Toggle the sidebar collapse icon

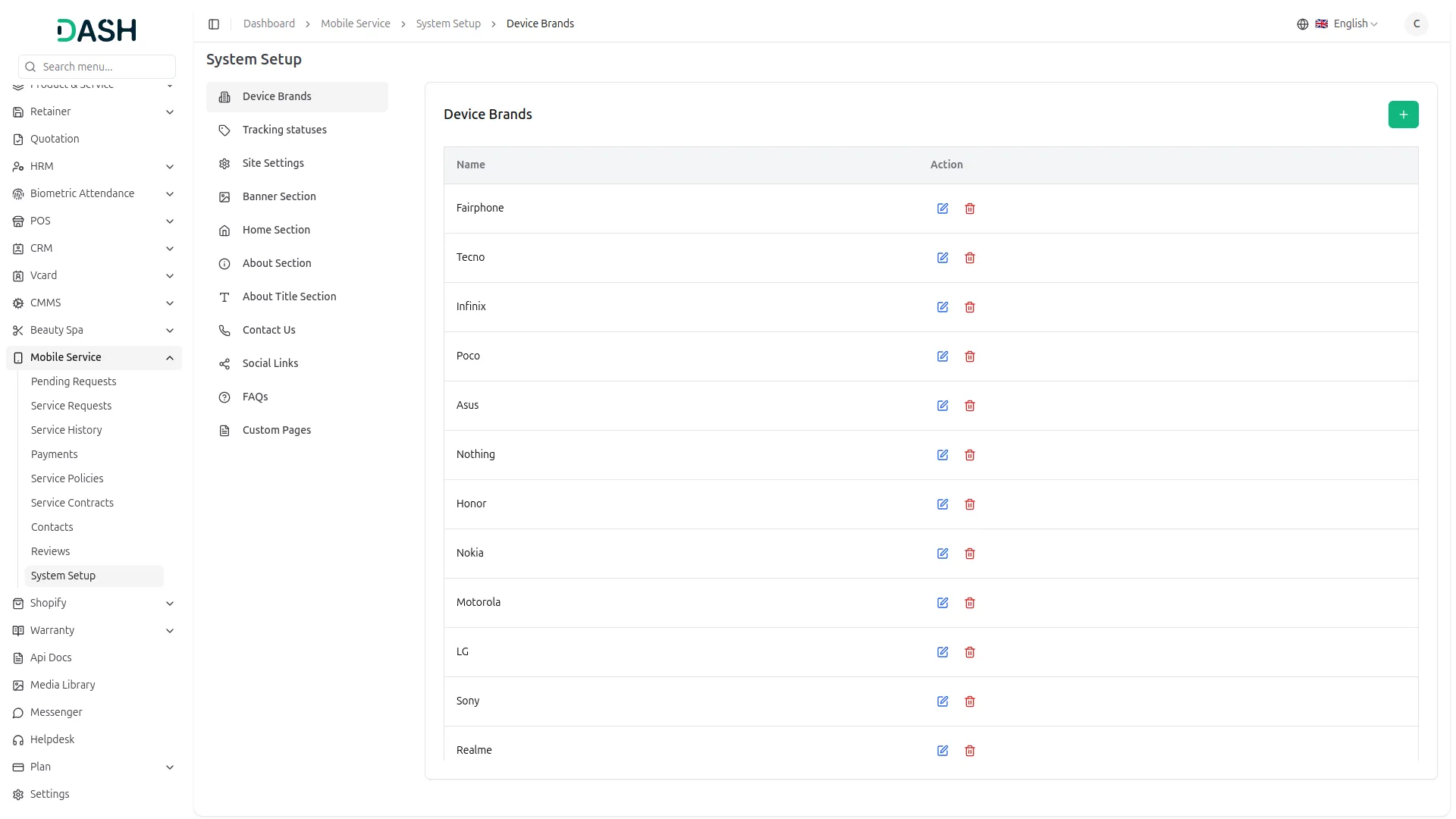coord(214,24)
